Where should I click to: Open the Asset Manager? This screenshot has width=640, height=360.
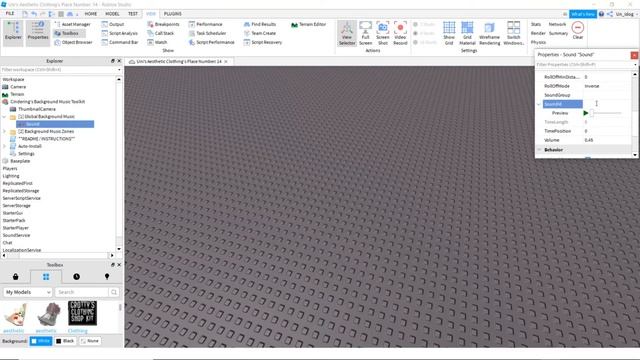(x=73, y=24)
